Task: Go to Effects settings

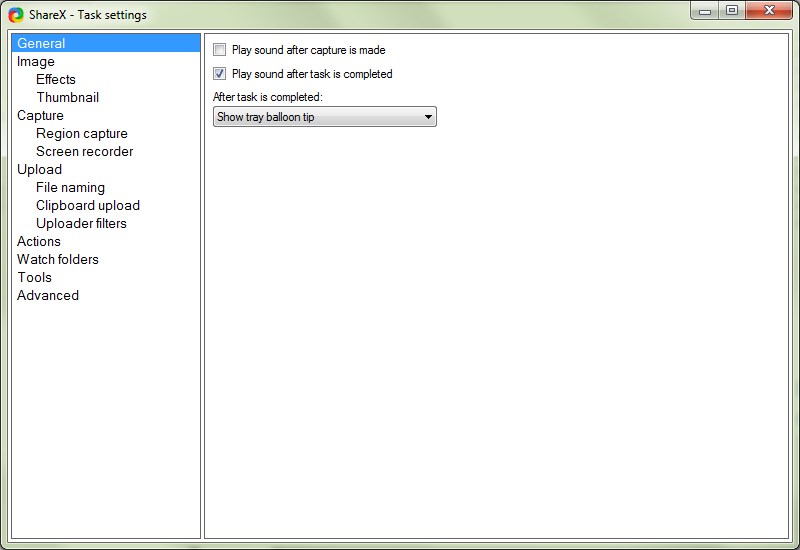Action: (x=56, y=80)
